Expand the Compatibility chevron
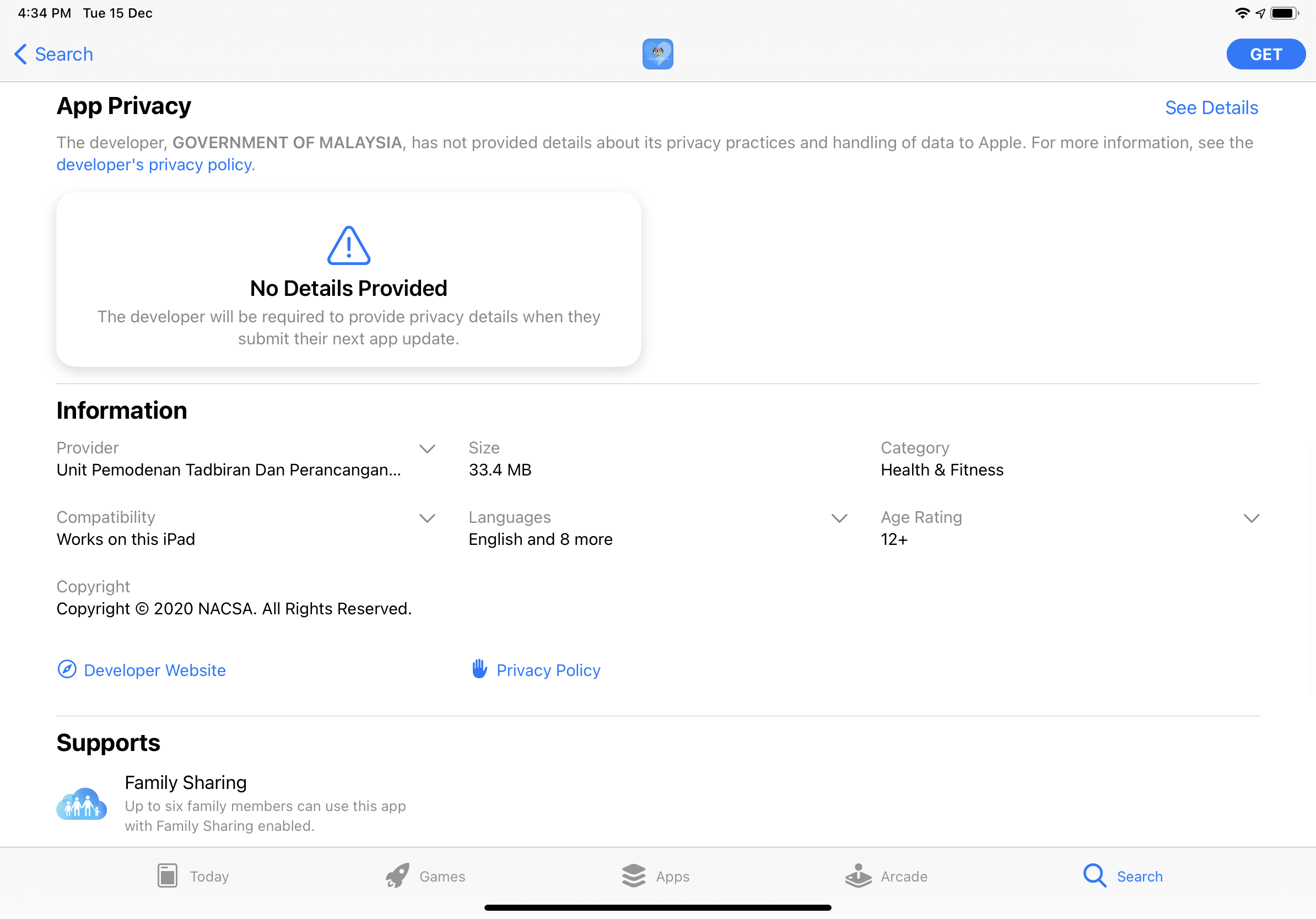The width and height of the screenshot is (1316, 919). coord(427,518)
